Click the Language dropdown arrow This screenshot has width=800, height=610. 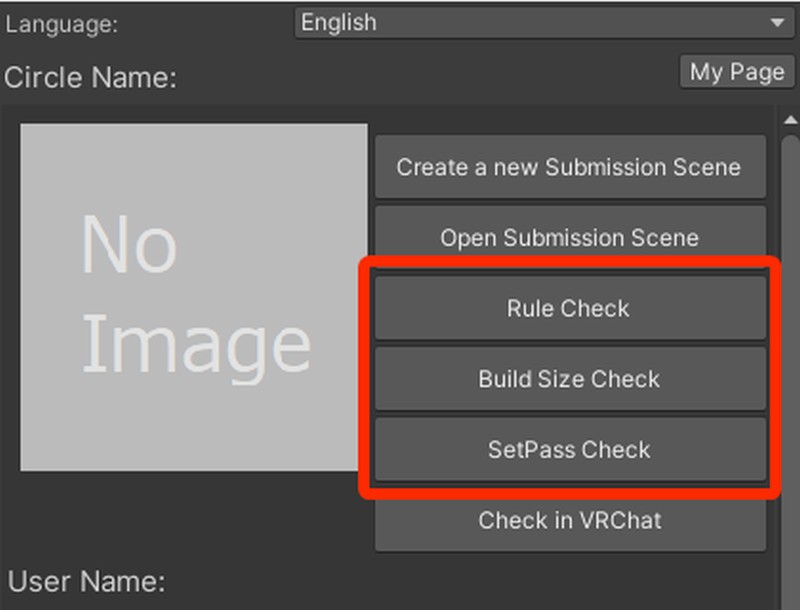pyautogui.click(x=777, y=22)
